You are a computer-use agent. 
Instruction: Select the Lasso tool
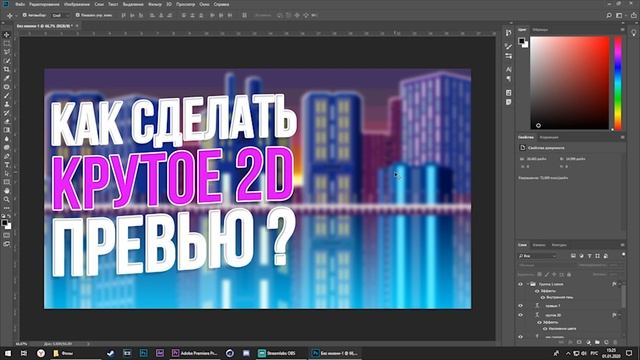pos(7,52)
